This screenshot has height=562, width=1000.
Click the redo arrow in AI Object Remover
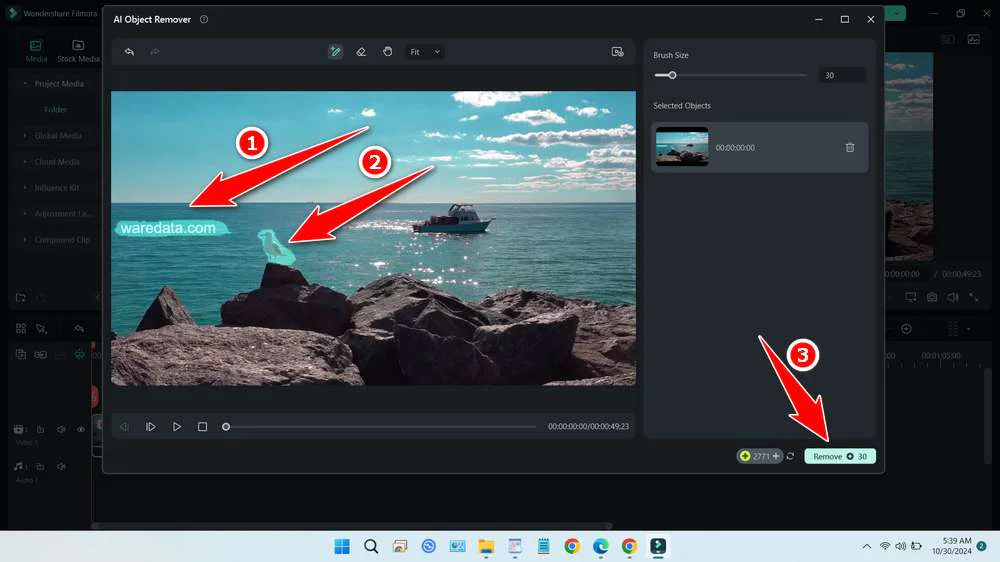click(x=154, y=52)
